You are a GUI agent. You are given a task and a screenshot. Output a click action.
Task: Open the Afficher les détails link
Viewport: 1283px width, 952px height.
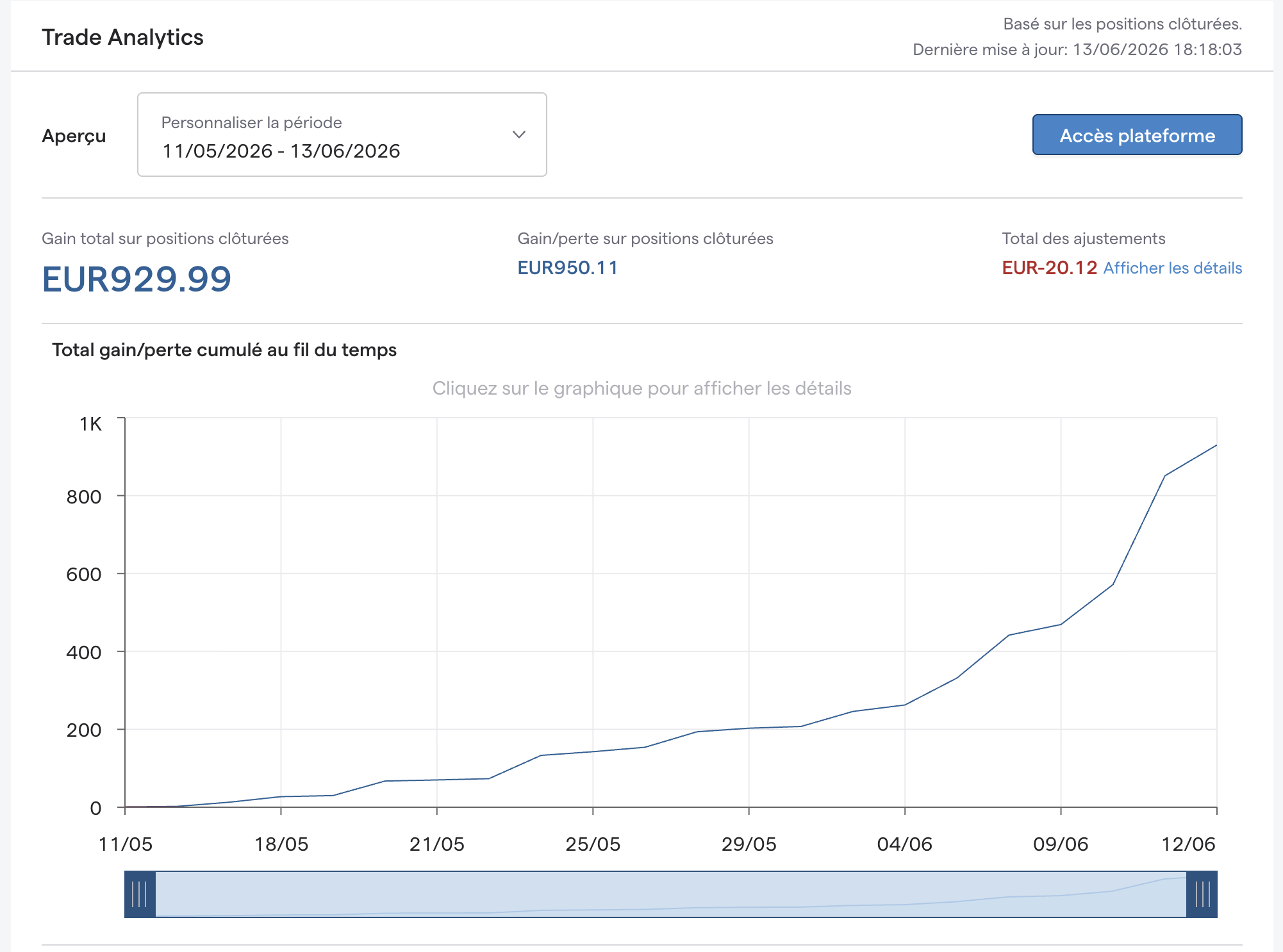[x=1172, y=268]
